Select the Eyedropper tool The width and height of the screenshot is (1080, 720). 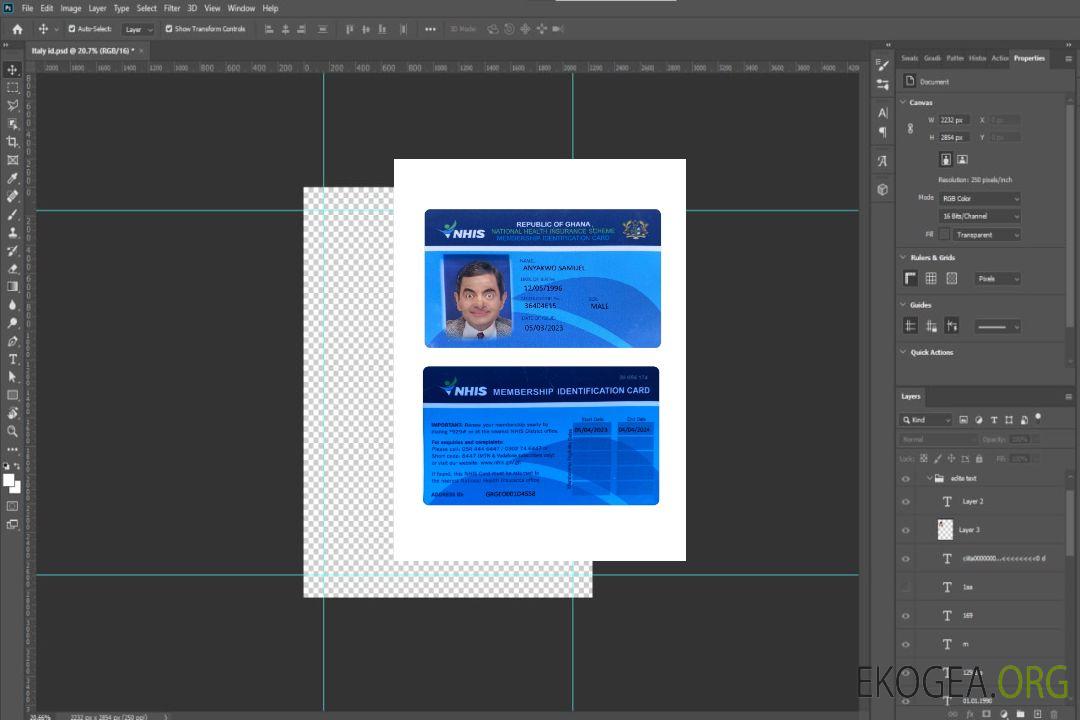point(12,178)
